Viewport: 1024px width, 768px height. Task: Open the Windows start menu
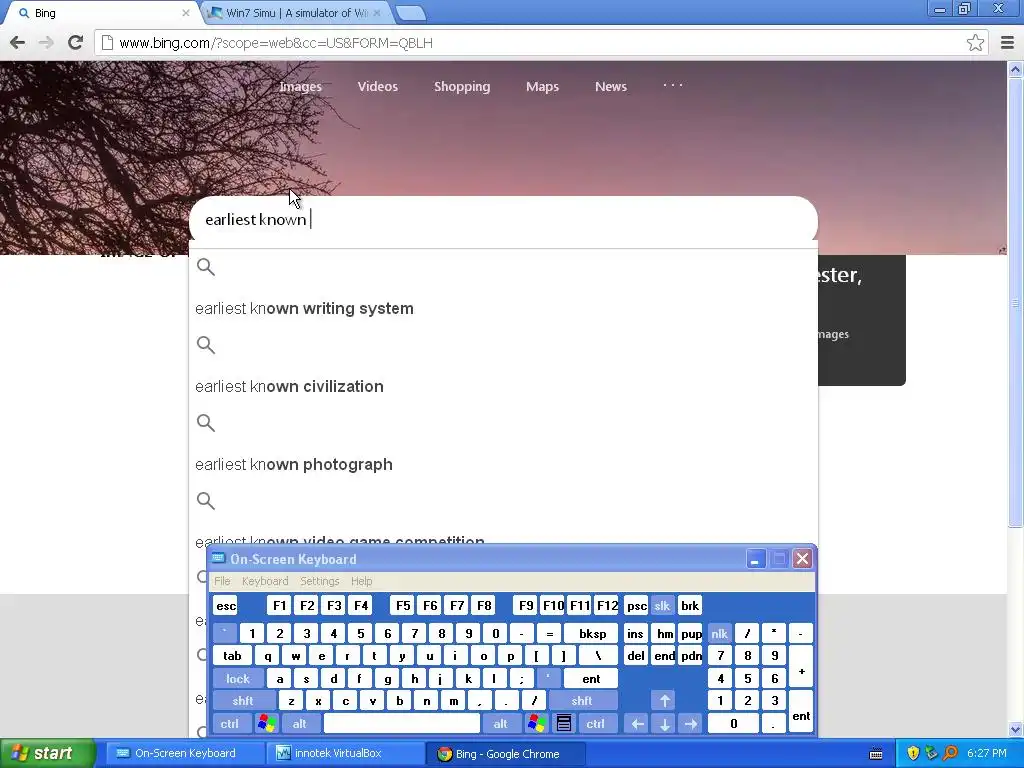(48, 753)
